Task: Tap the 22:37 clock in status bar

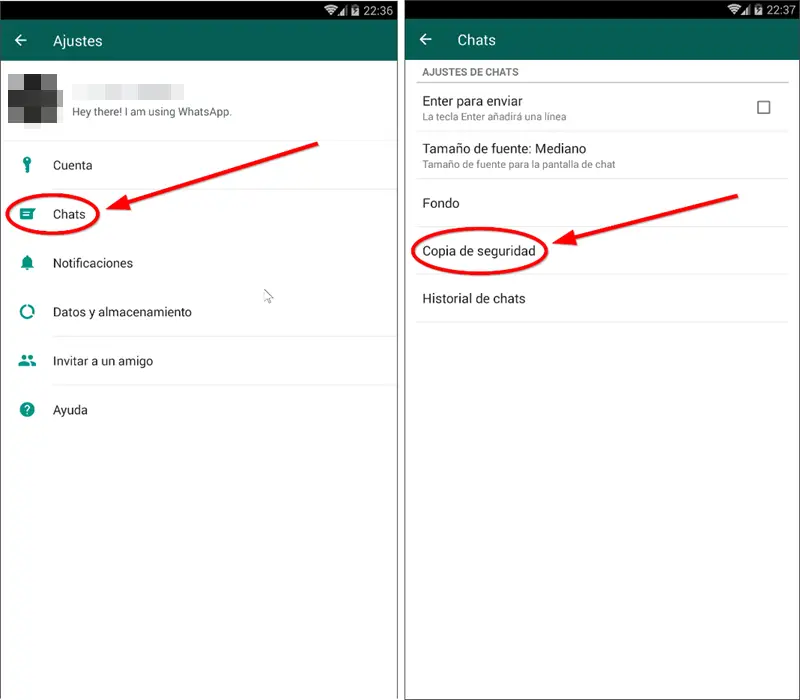Action: click(x=781, y=10)
